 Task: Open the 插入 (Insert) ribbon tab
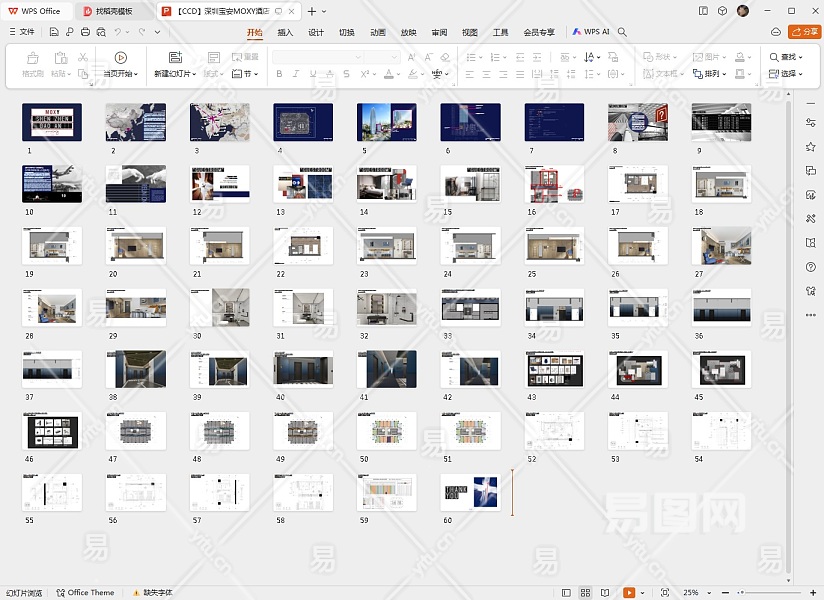coord(285,32)
